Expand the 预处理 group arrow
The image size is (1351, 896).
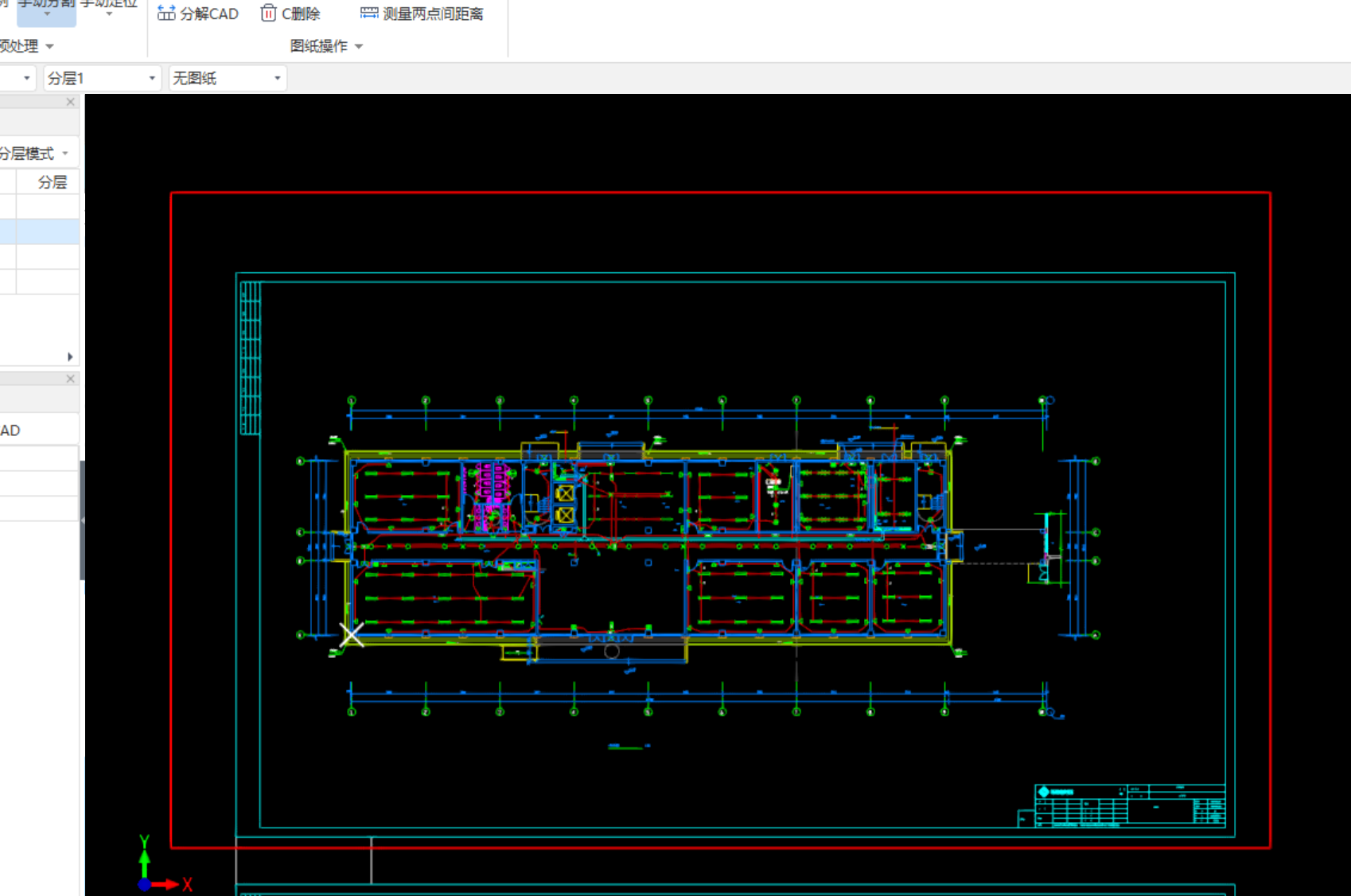tap(50, 46)
